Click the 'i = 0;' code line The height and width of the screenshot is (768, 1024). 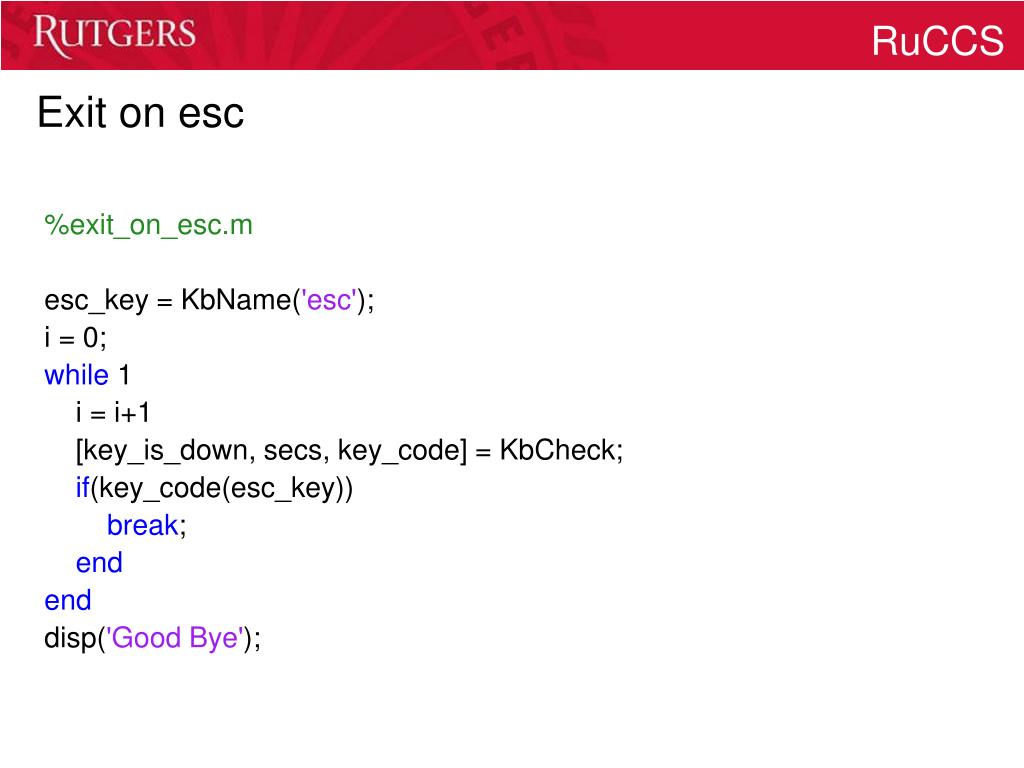coord(75,338)
